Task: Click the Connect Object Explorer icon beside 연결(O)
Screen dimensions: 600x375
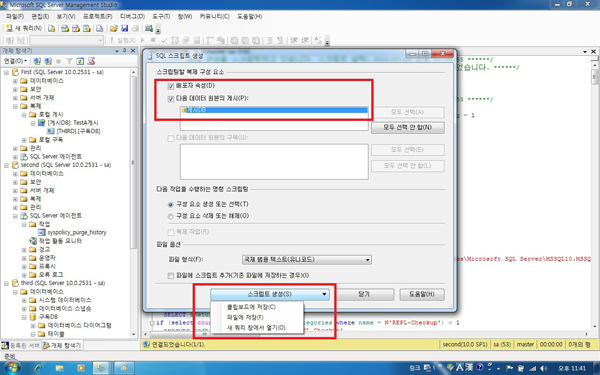Action: (x=37, y=61)
